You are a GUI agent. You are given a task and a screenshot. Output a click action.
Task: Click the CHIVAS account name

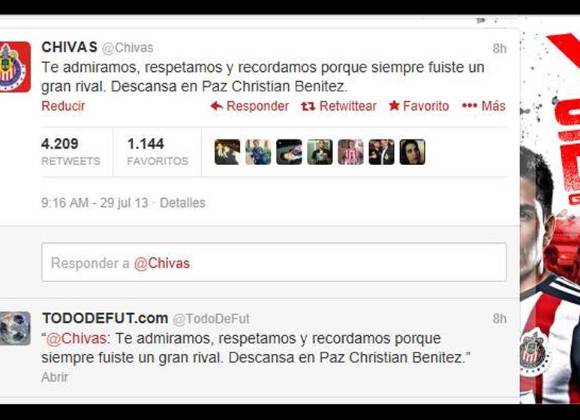70,47
